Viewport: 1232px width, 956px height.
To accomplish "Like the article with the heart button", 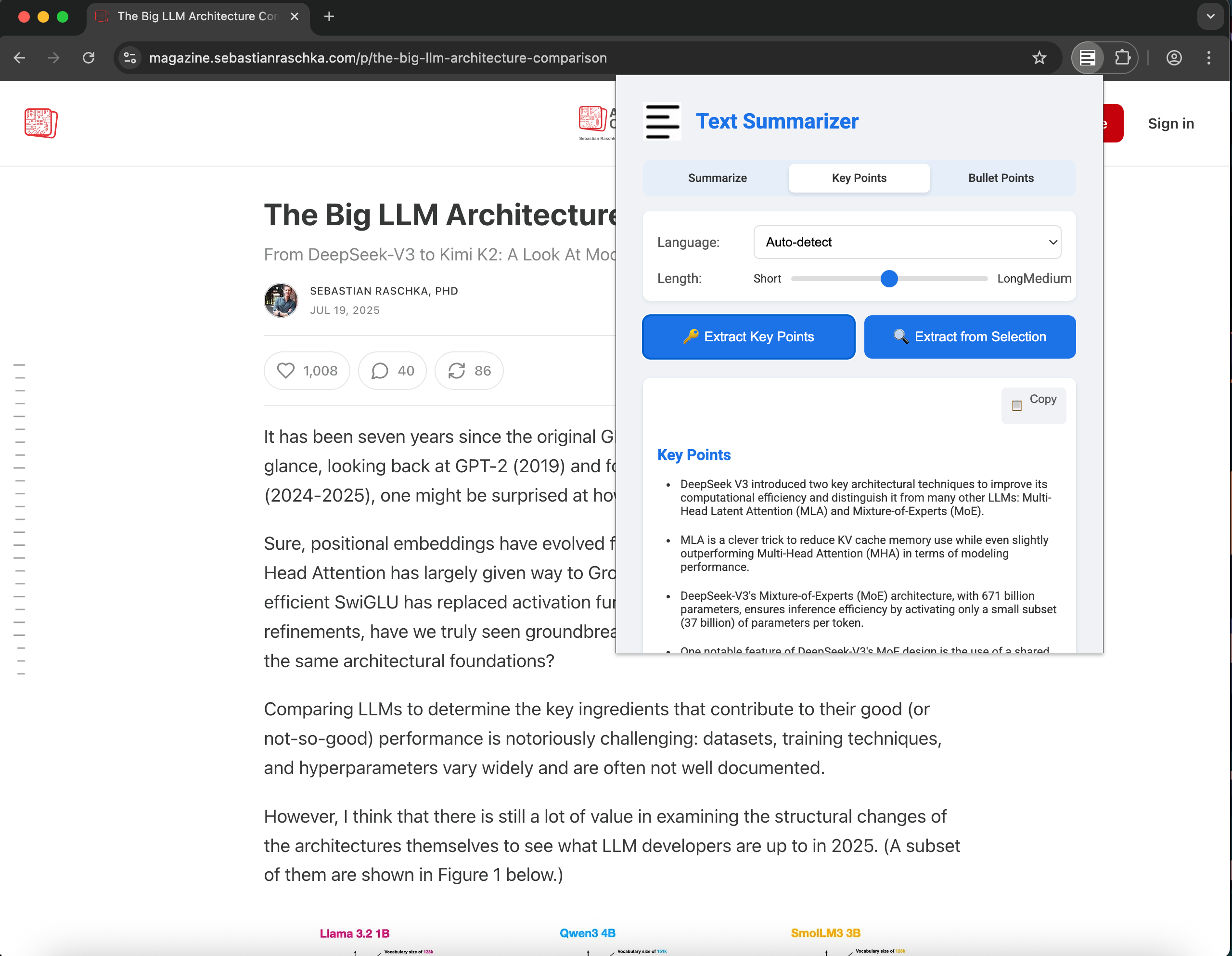I will pos(307,371).
